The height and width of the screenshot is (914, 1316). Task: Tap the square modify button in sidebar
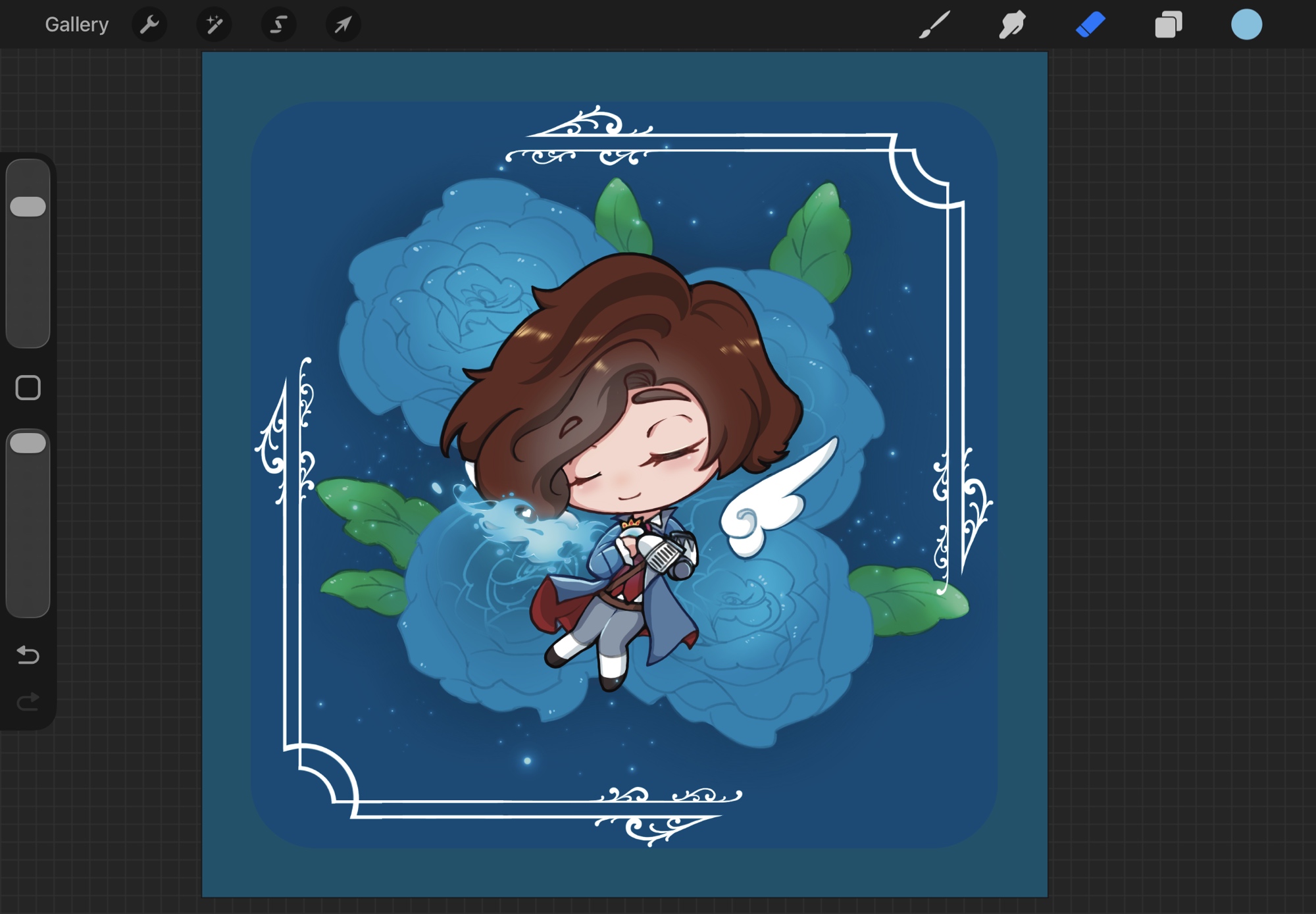pos(28,388)
